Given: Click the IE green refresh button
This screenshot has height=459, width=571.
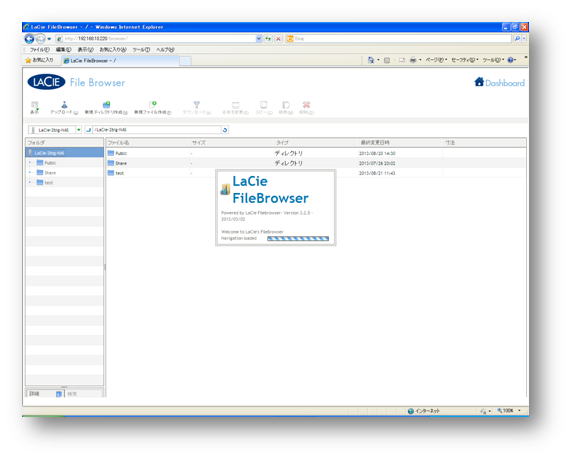Looking at the screenshot, I should point(268,38).
